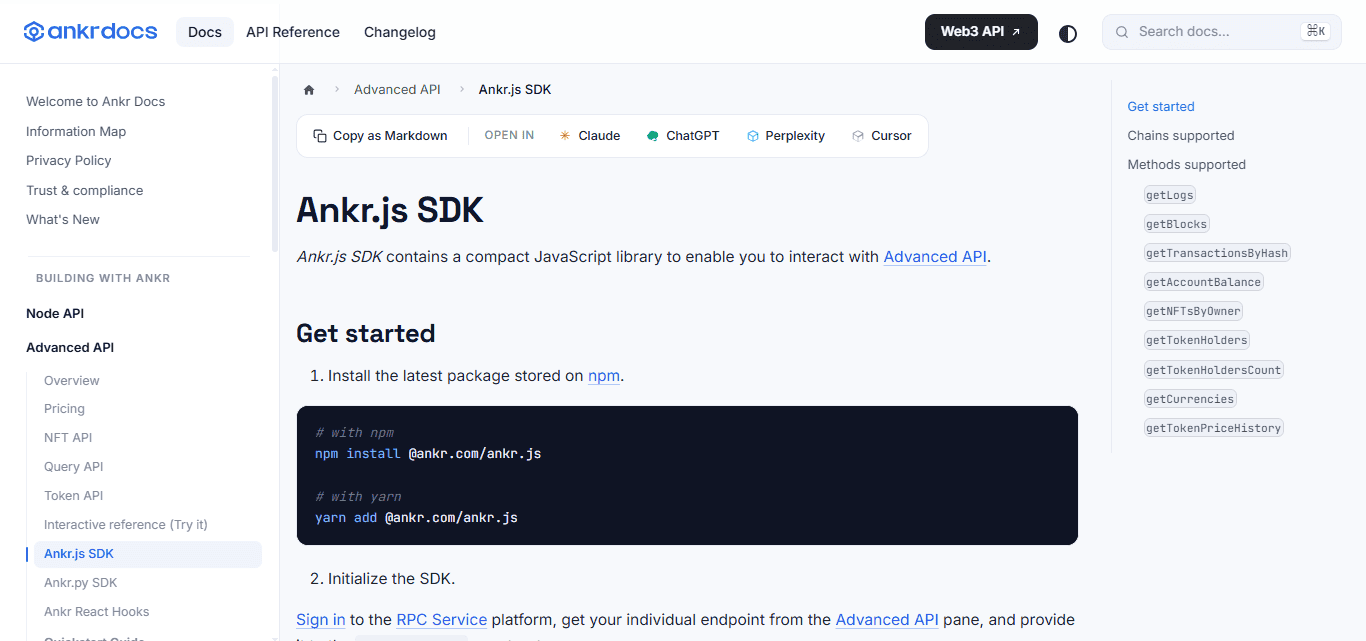1366x641 pixels.
Task: Jump to getAccountBalance method
Action: point(1204,282)
